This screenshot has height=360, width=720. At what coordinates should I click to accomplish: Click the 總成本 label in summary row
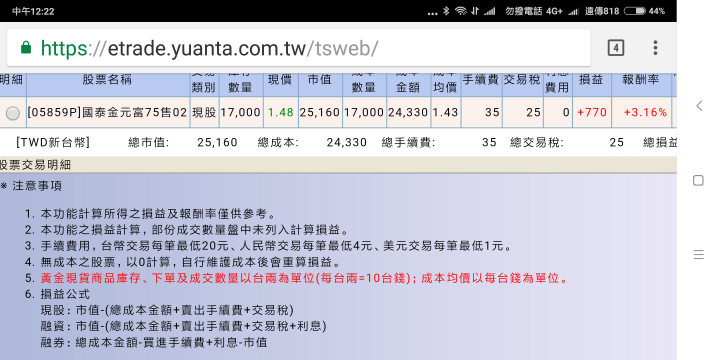click(278, 142)
